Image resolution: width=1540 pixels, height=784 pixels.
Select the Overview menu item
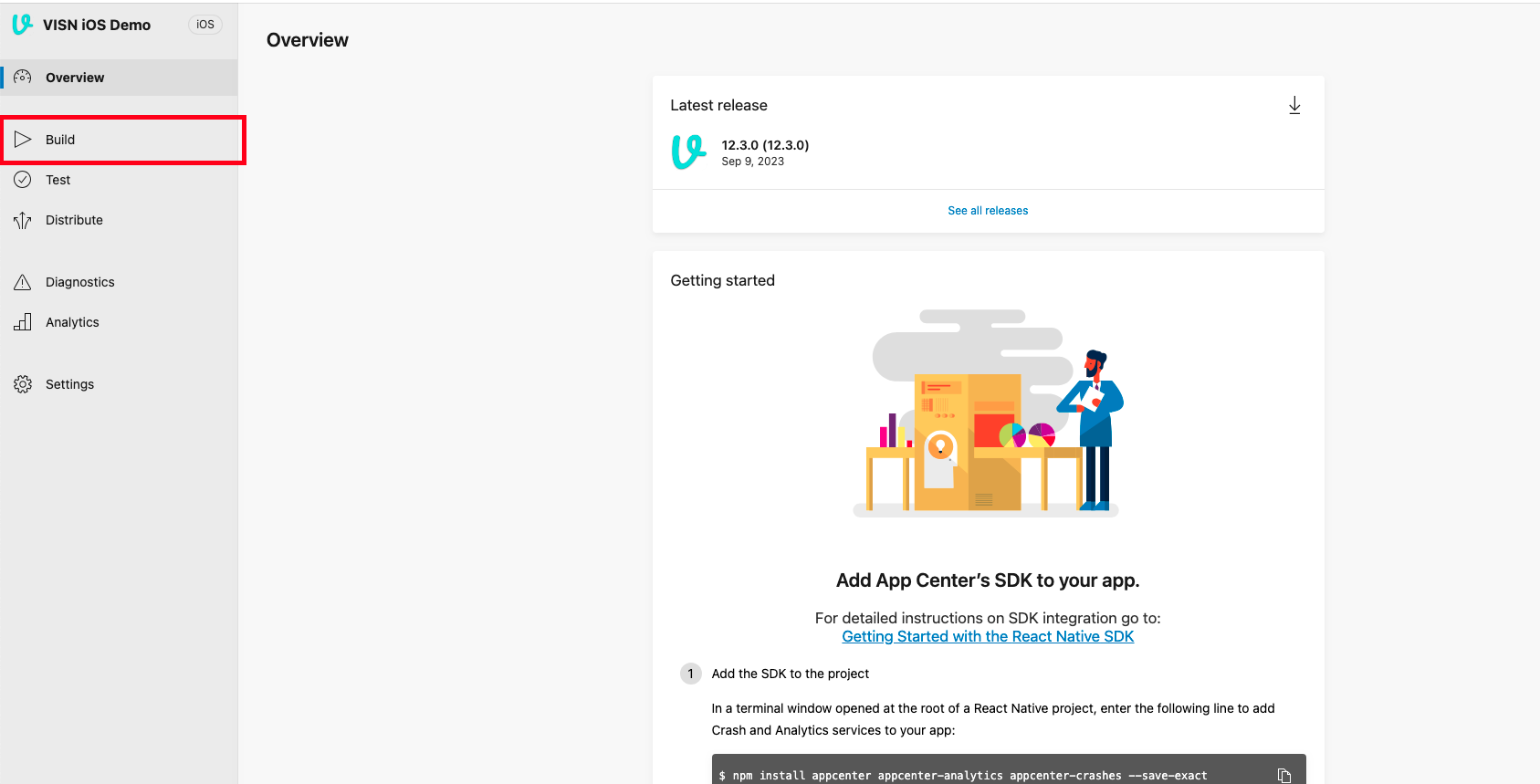pos(119,78)
